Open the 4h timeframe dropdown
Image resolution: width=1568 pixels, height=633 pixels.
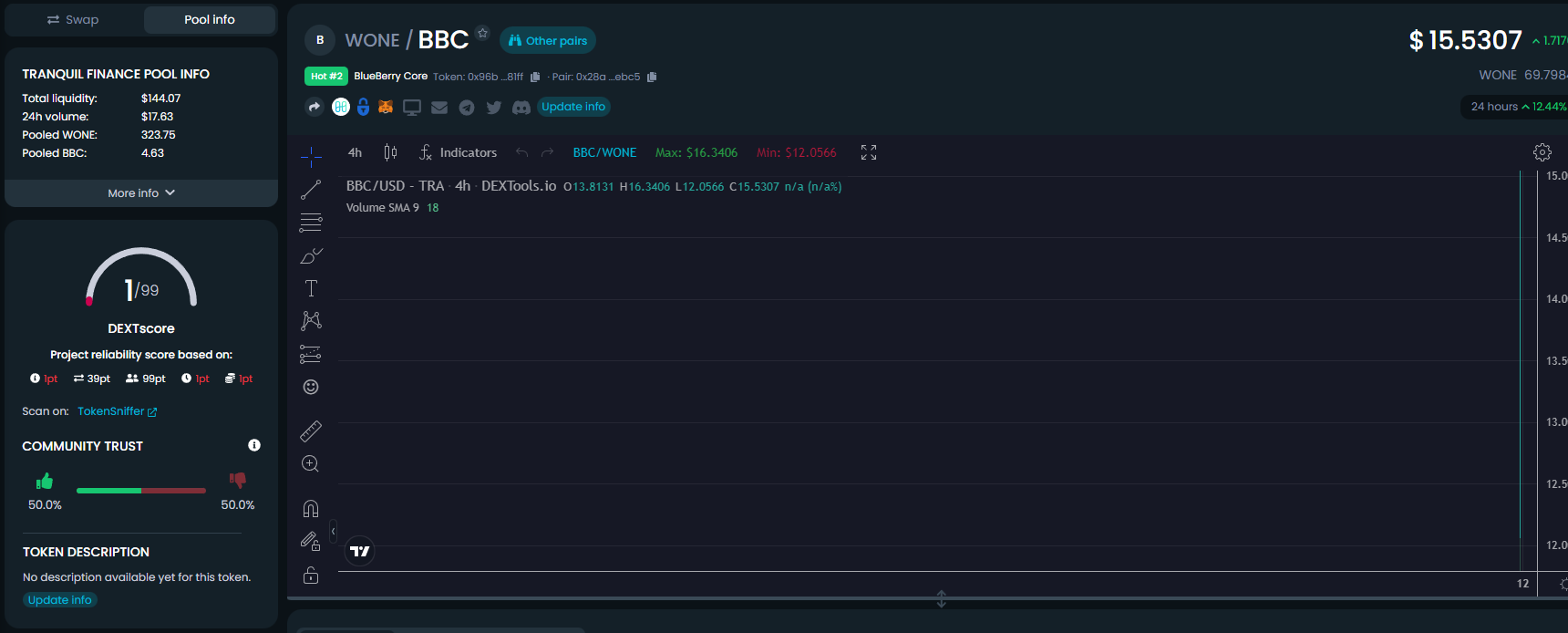pyautogui.click(x=355, y=152)
